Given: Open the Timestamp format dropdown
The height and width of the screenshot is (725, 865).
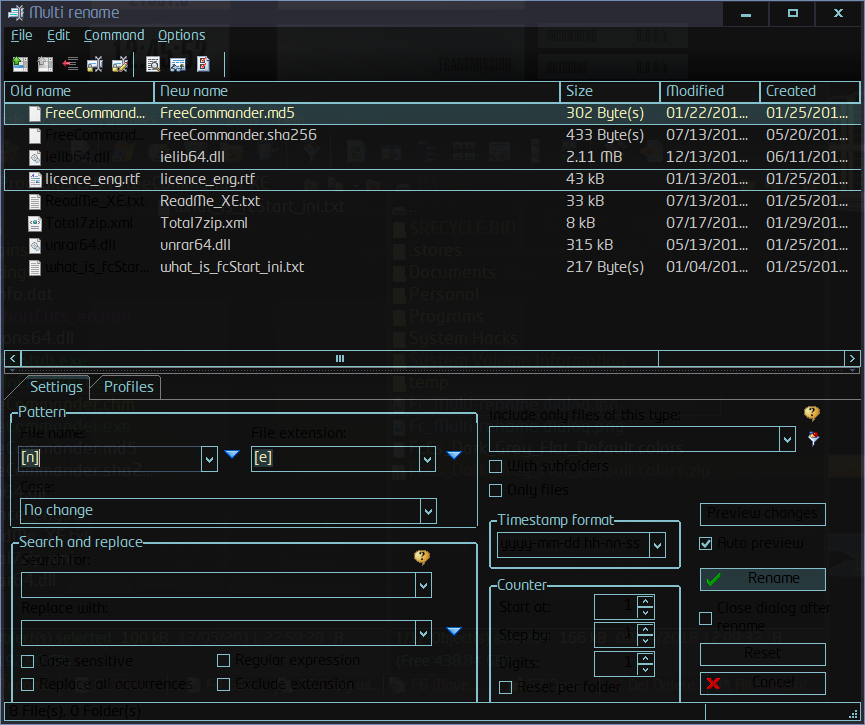Looking at the screenshot, I should [x=657, y=545].
